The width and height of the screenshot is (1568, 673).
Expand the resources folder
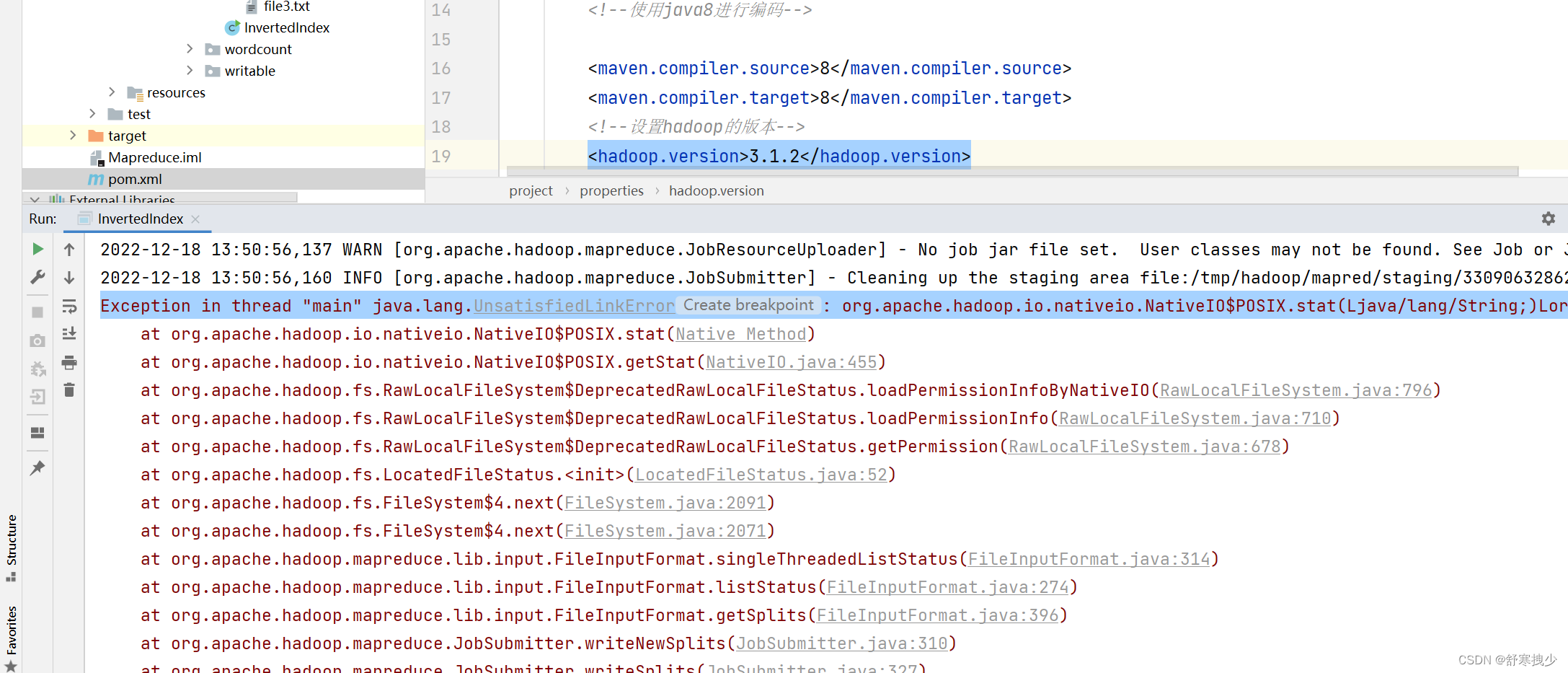coord(112,92)
